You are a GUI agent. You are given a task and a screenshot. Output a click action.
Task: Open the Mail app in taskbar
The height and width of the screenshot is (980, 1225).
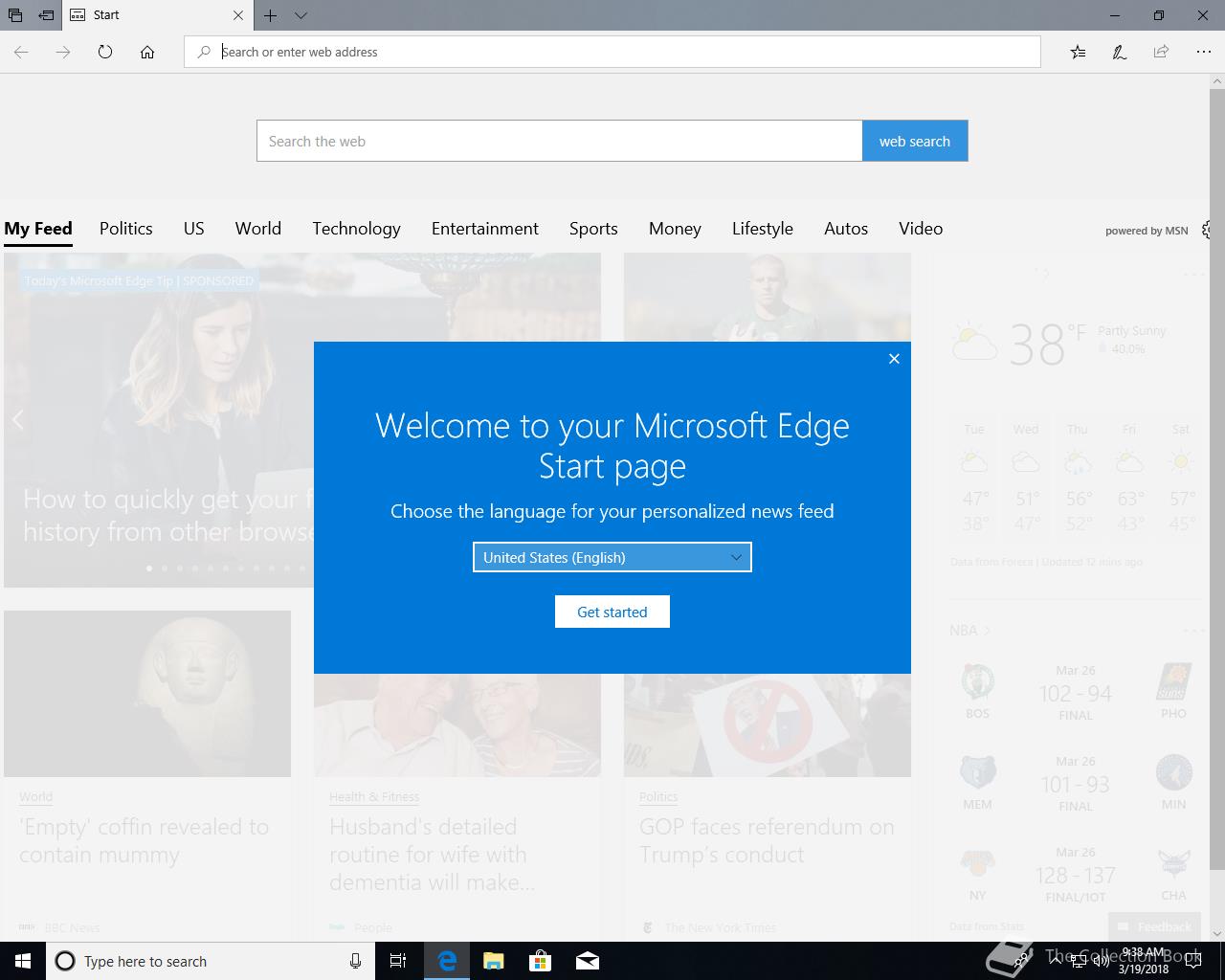(x=588, y=961)
